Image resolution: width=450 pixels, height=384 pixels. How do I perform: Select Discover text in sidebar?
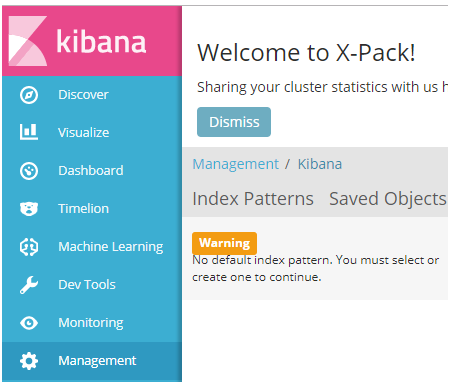[x=83, y=95]
